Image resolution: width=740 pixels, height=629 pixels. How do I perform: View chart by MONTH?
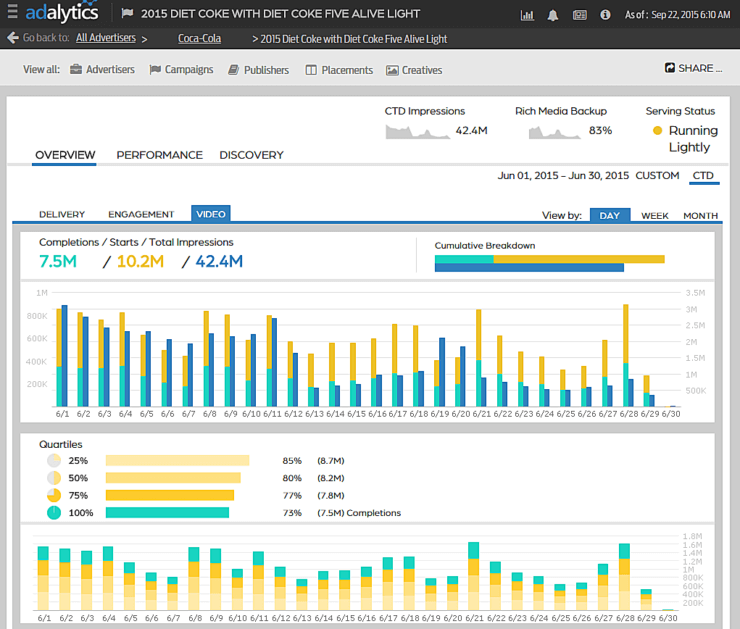pyautogui.click(x=701, y=216)
